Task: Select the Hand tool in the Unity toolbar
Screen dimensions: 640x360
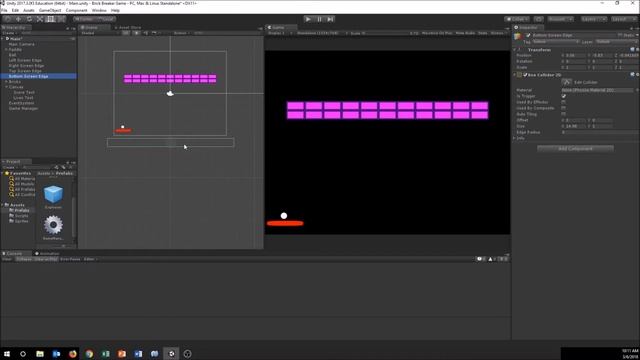Action: 7,19
